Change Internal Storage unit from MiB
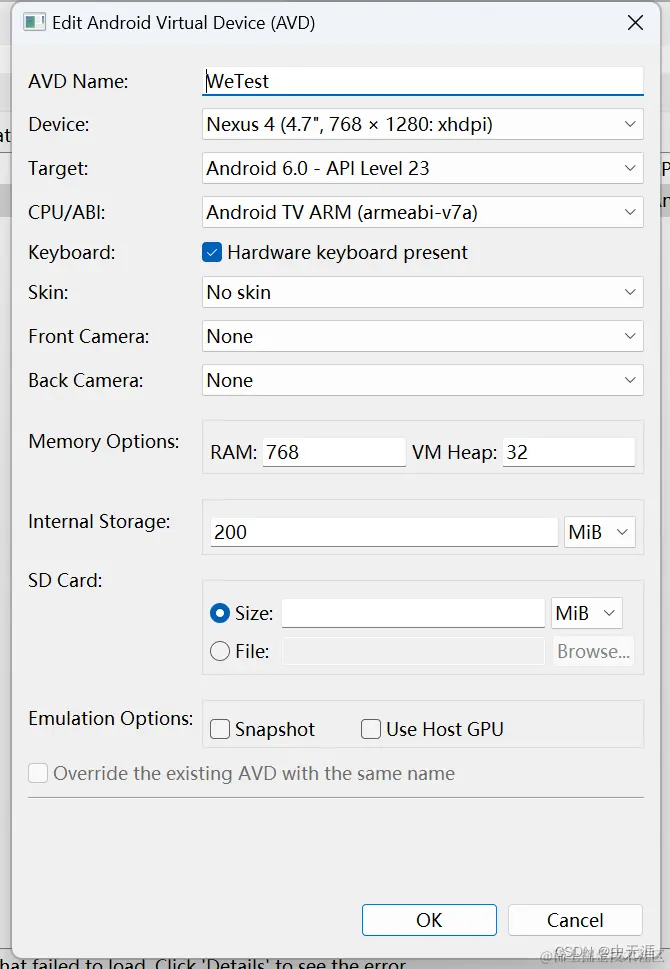 tap(599, 532)
